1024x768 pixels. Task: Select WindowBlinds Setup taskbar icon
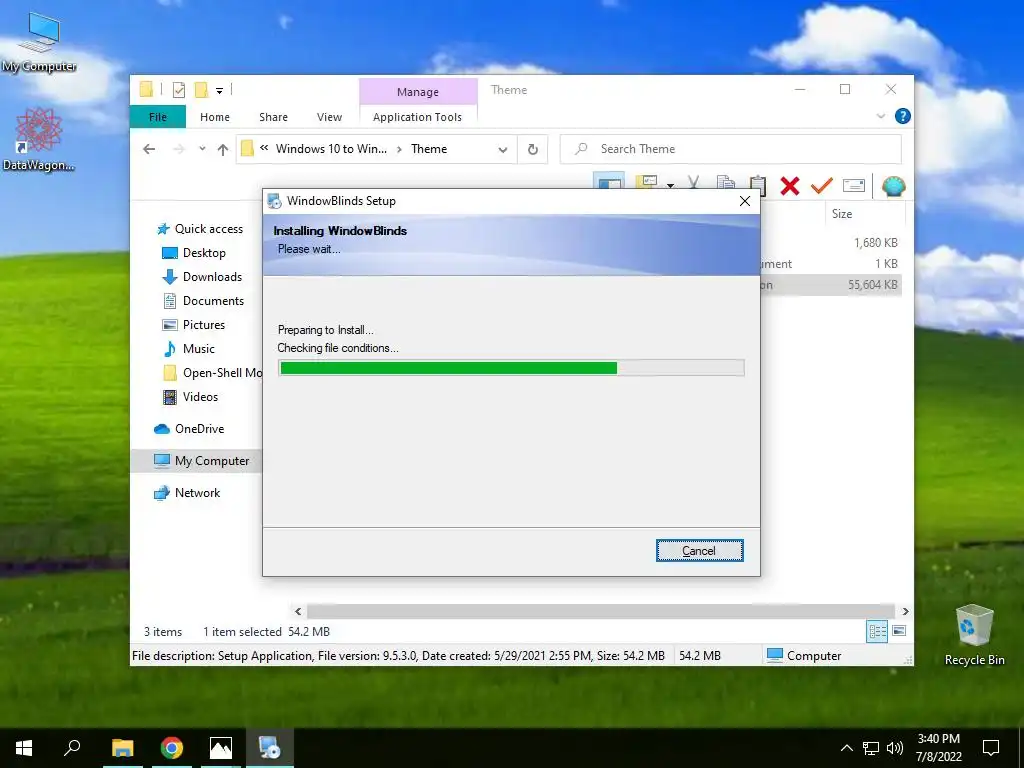point(269,748)
